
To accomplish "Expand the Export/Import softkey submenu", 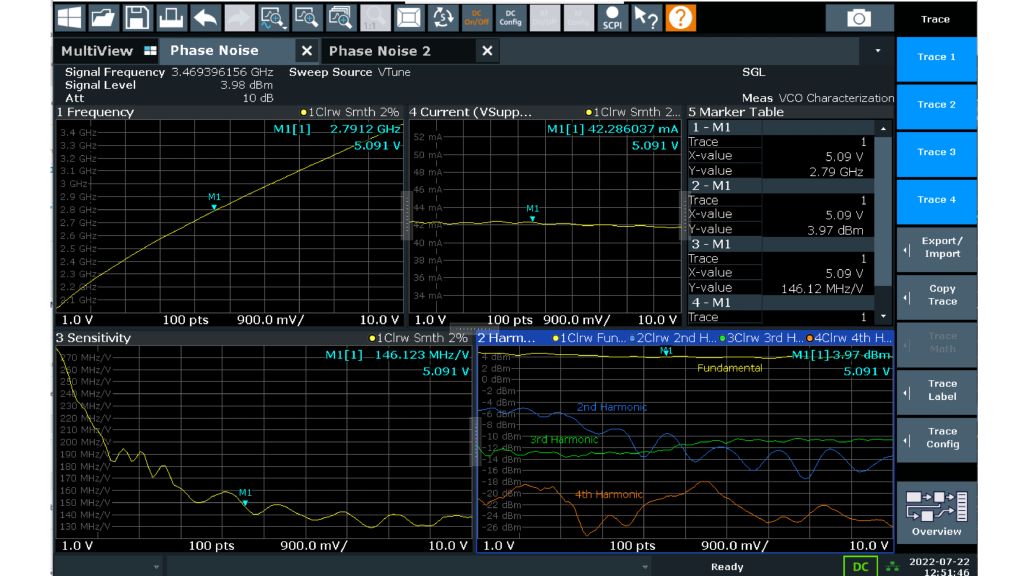I will point(936,248).
